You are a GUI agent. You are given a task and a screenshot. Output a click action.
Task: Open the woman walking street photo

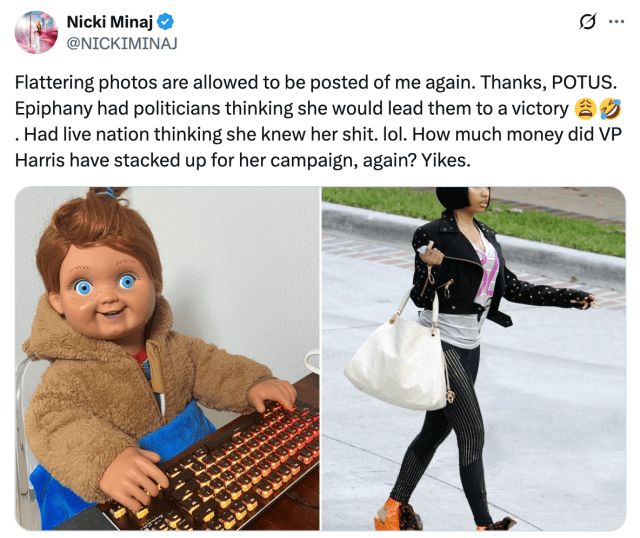[x=473, y=358]
